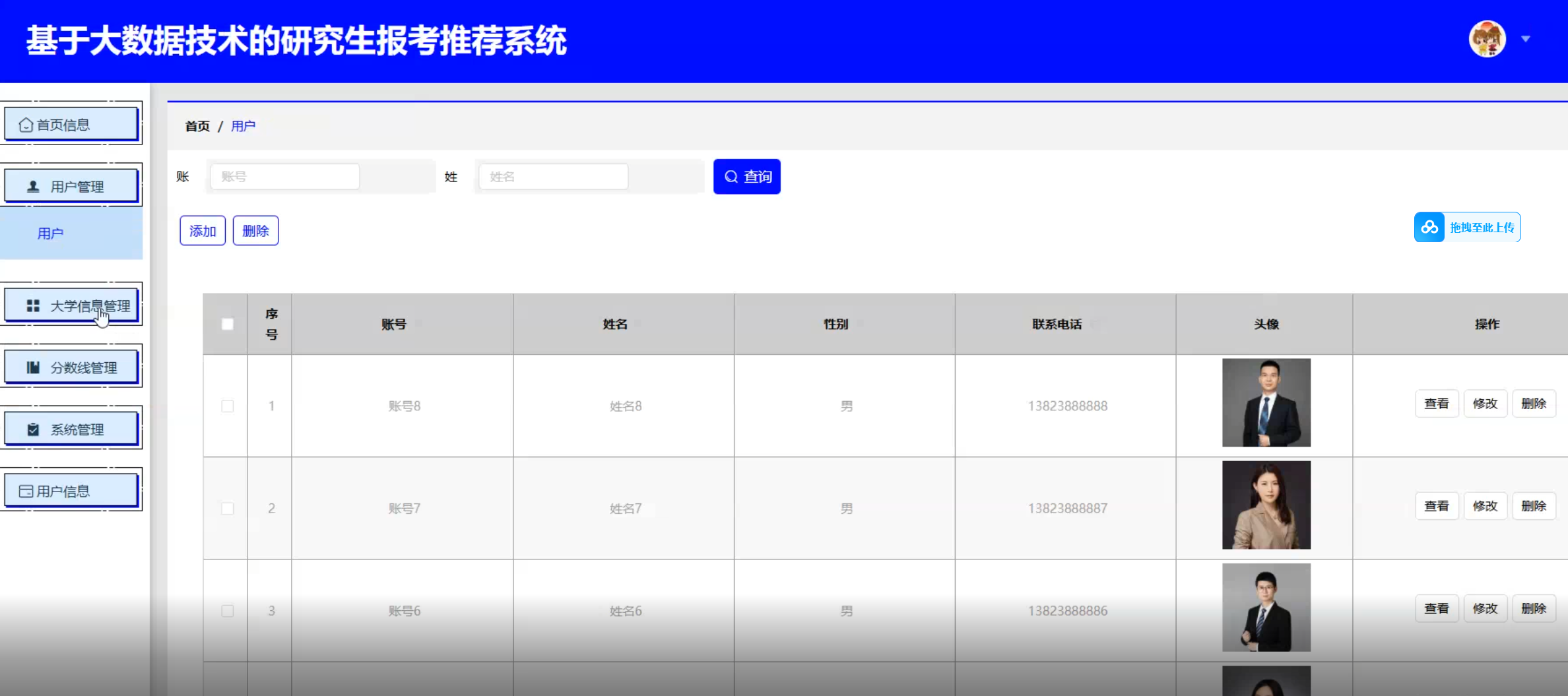Click 删除 for row 账号6

click(1534, 608)
